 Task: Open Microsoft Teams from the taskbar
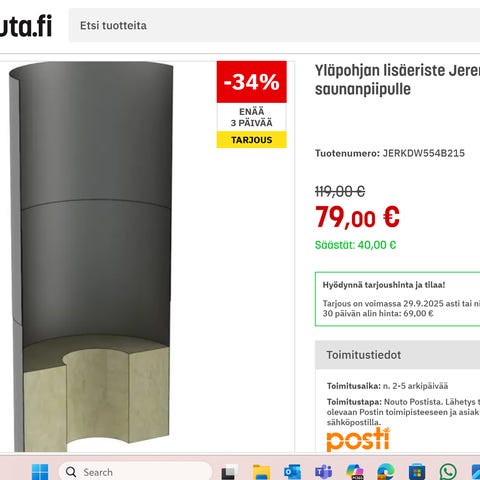click(323, 472)
